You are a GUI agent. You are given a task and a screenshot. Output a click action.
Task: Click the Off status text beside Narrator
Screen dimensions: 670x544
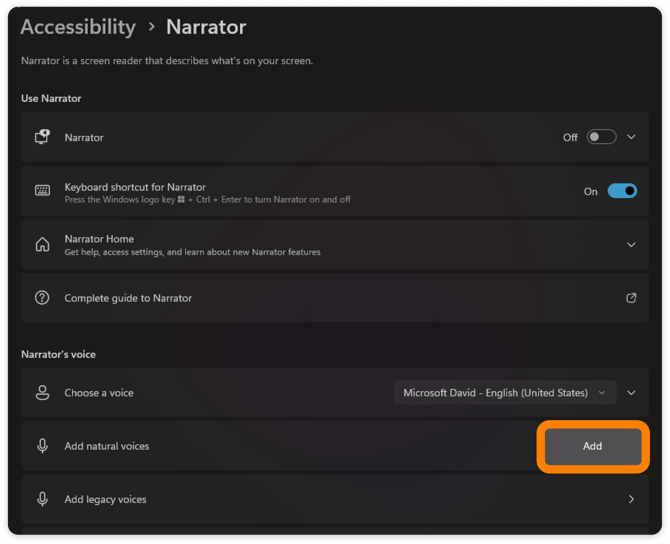[570, 137]
